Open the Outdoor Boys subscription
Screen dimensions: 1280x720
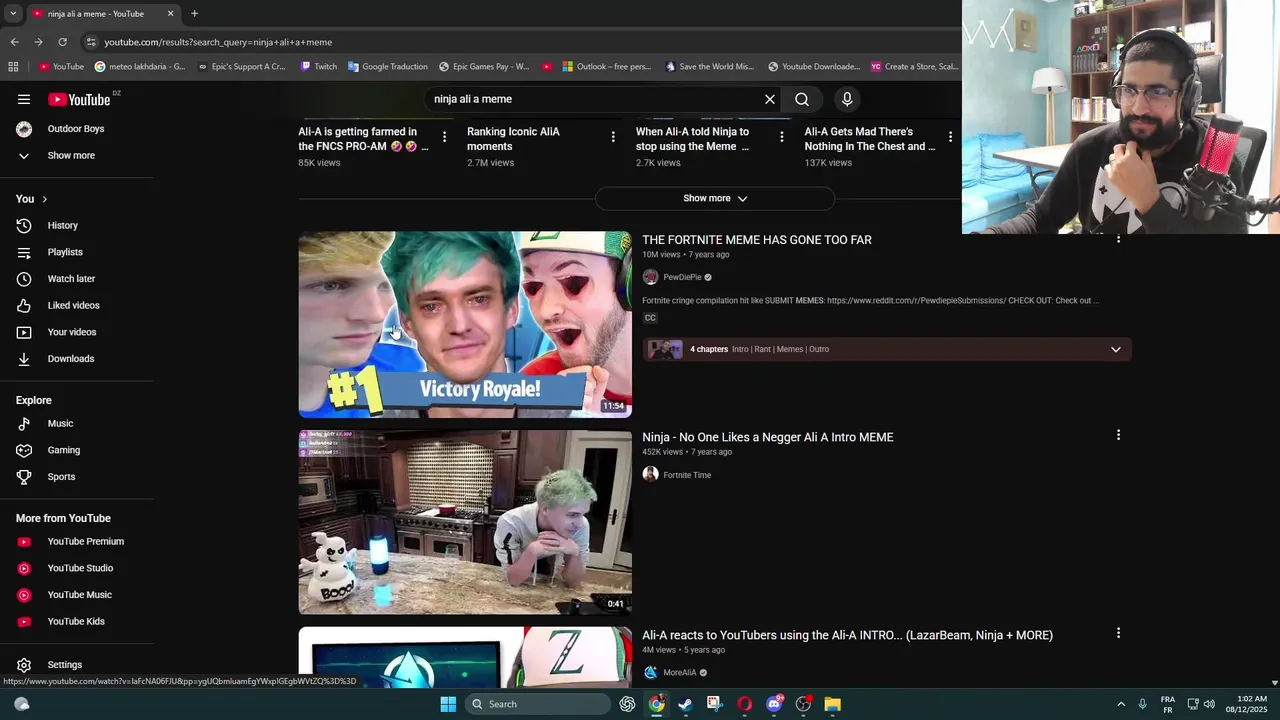pos(76,128)
